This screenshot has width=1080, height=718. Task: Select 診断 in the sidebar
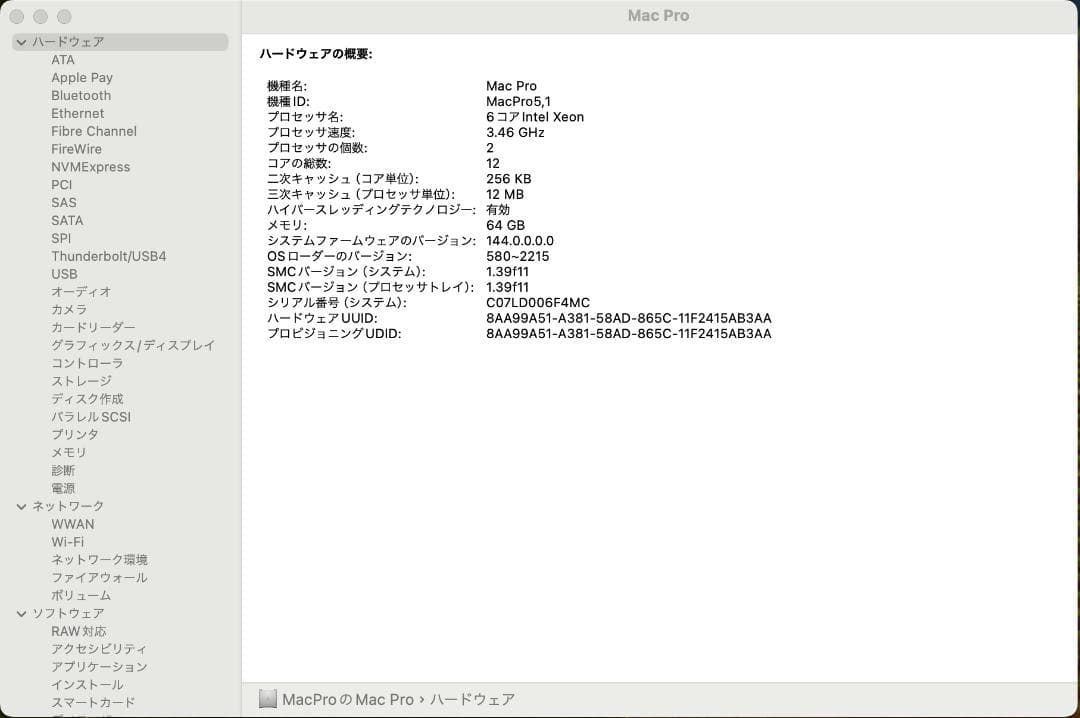tap(63, 471)
